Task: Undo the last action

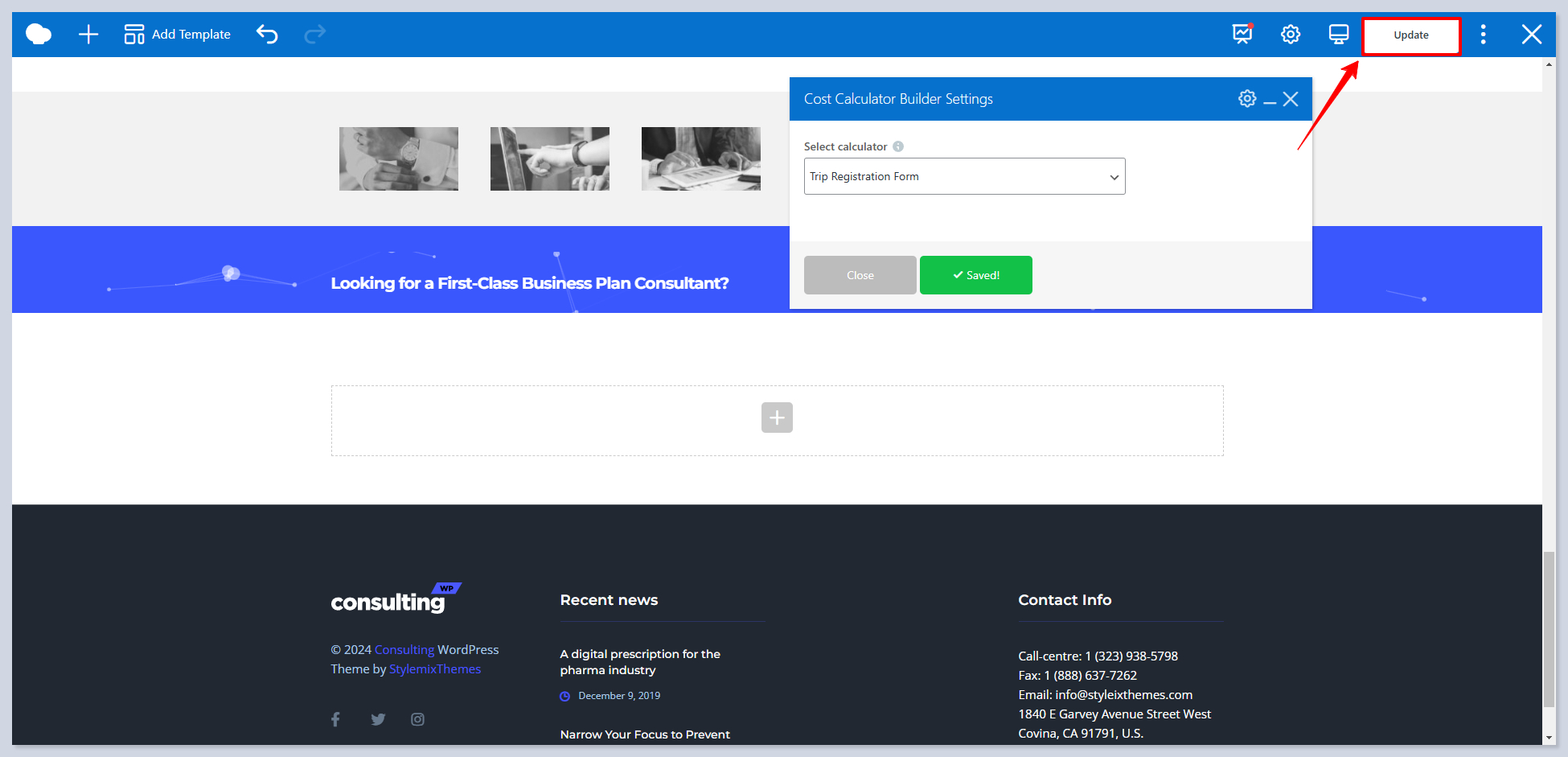Action: (x=267, y=34)
